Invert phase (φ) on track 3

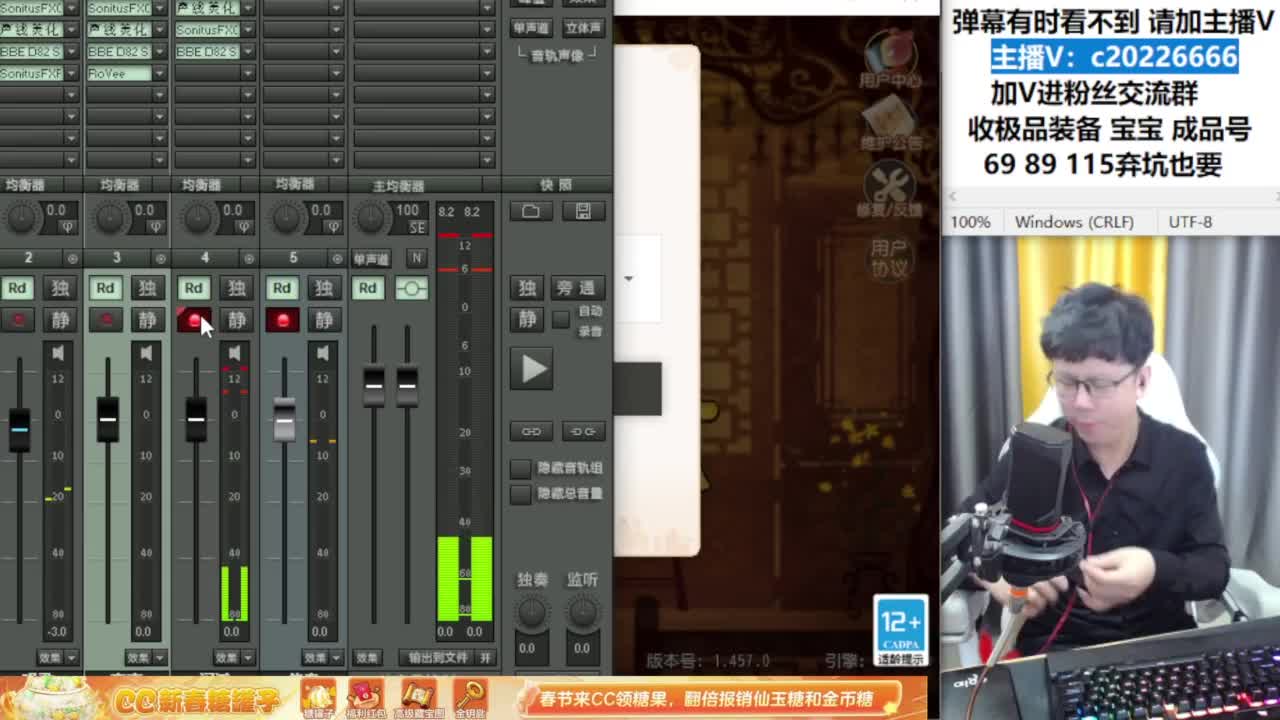[156, 227]
